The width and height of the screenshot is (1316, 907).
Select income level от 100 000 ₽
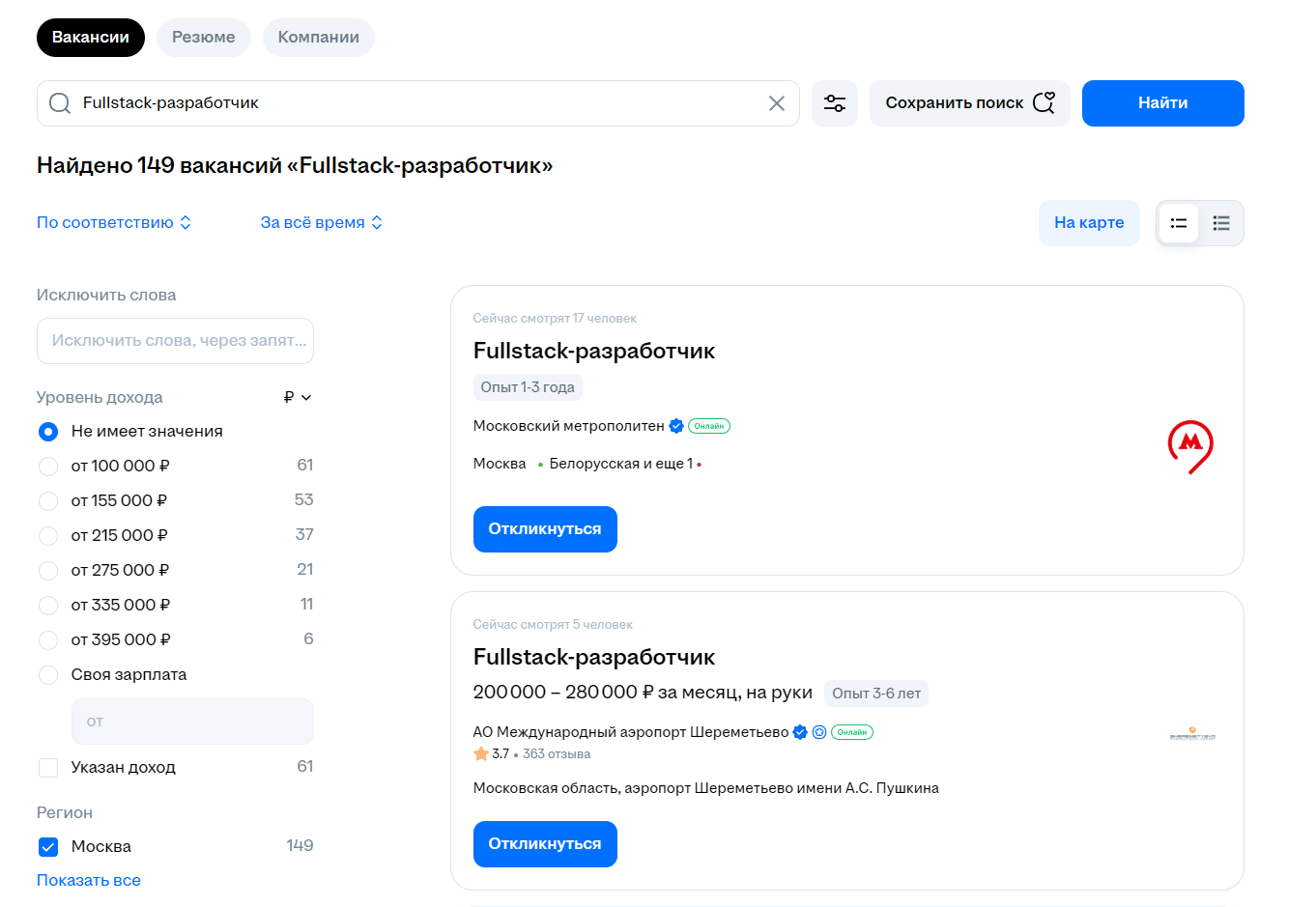point(48,467)
